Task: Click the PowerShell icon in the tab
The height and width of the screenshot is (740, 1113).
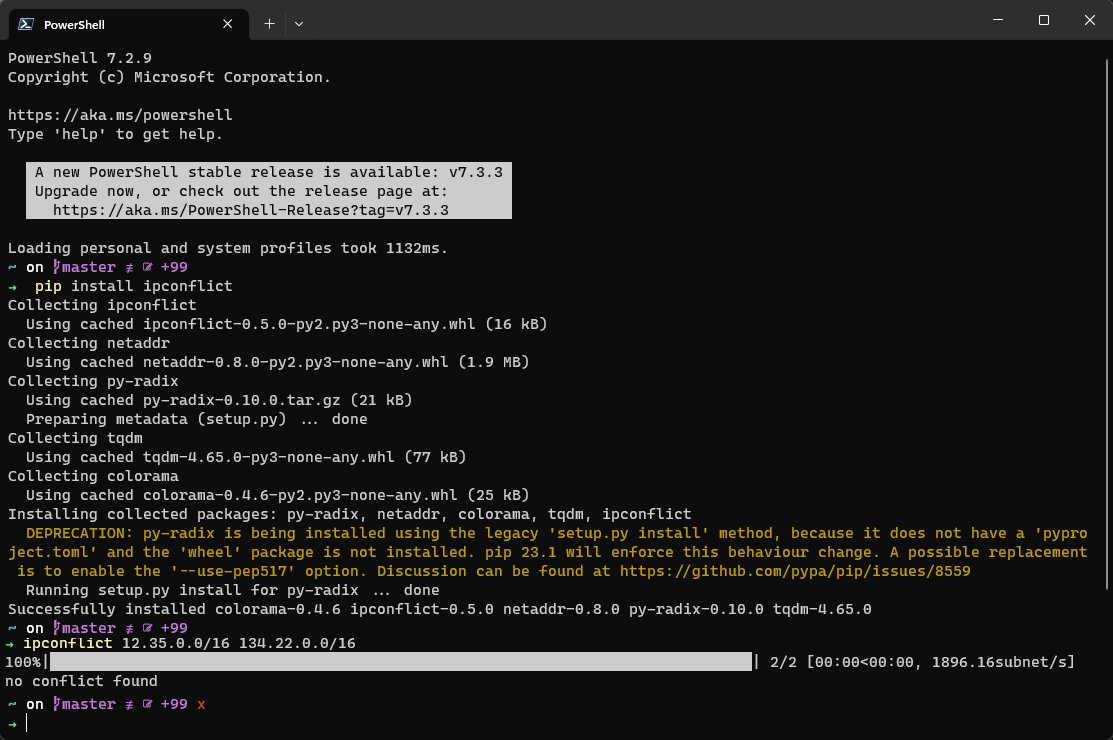Action: [x=27, y=23]
